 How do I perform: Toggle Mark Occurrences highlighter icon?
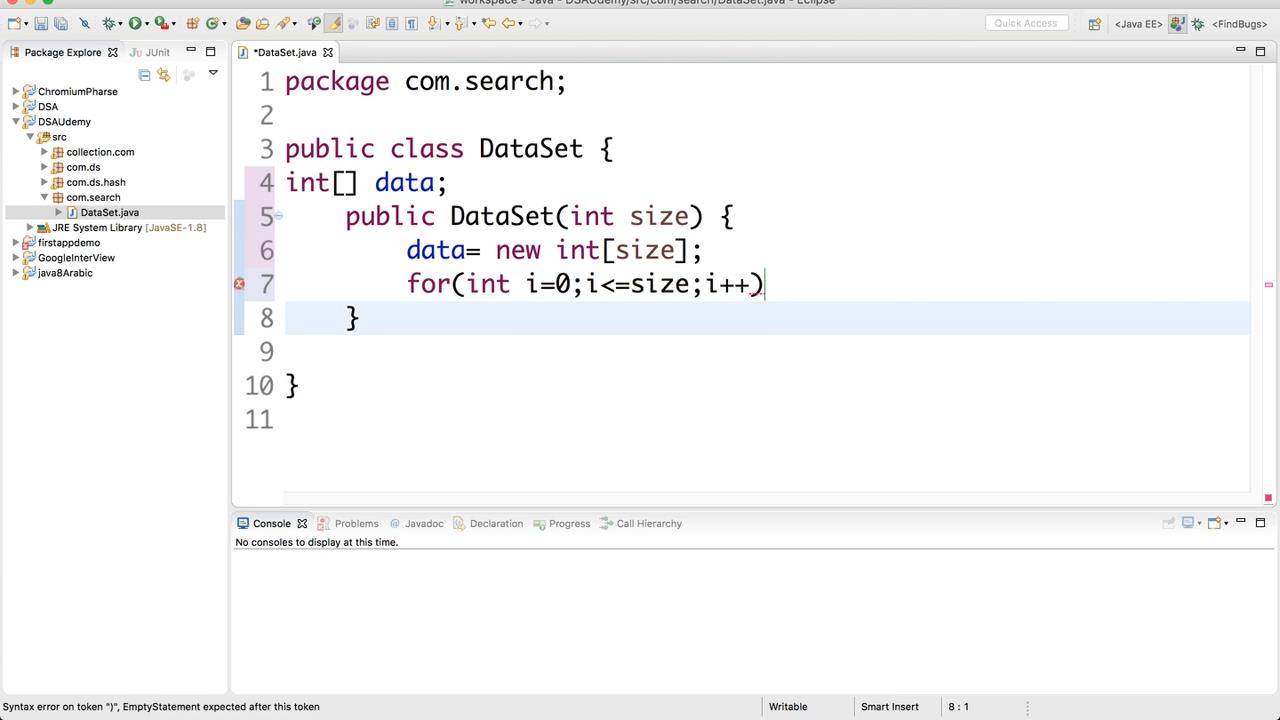333,23
